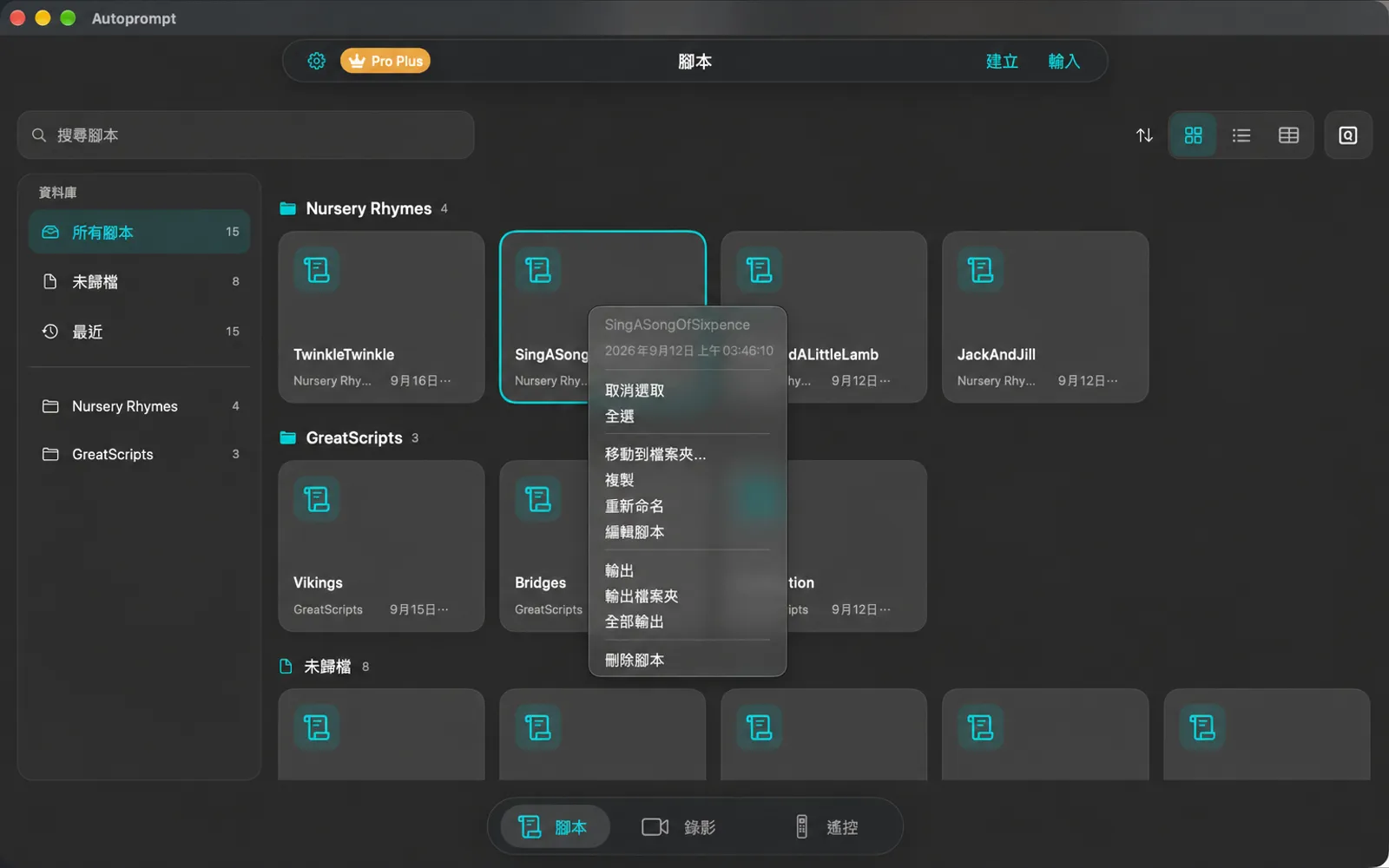The width and height of the screenshot is (1389, 868).
Task: Focus the 搜尋腳本 search field
Action: tap(246, 135)
